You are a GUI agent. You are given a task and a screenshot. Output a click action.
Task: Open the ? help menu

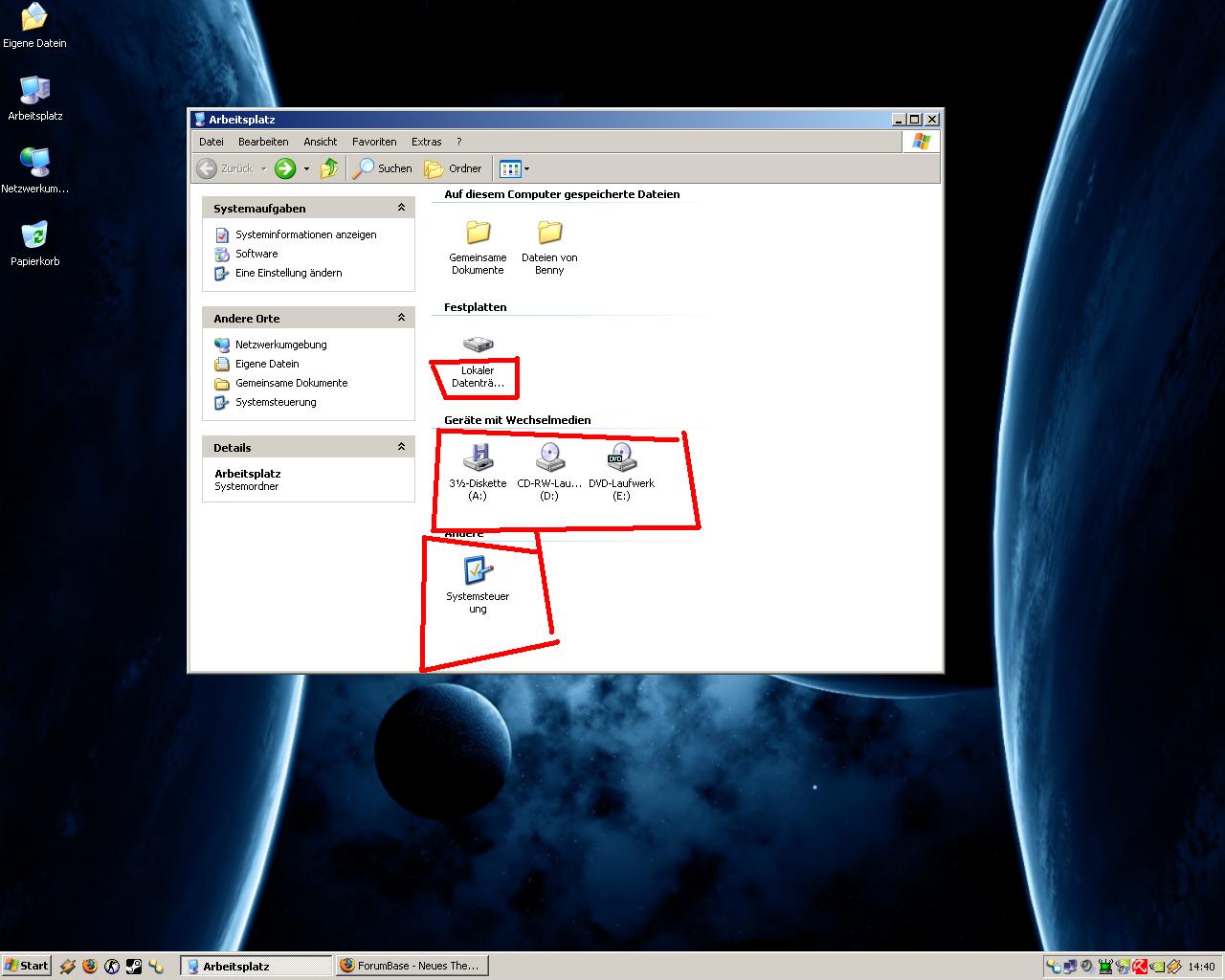click(459, 142)
